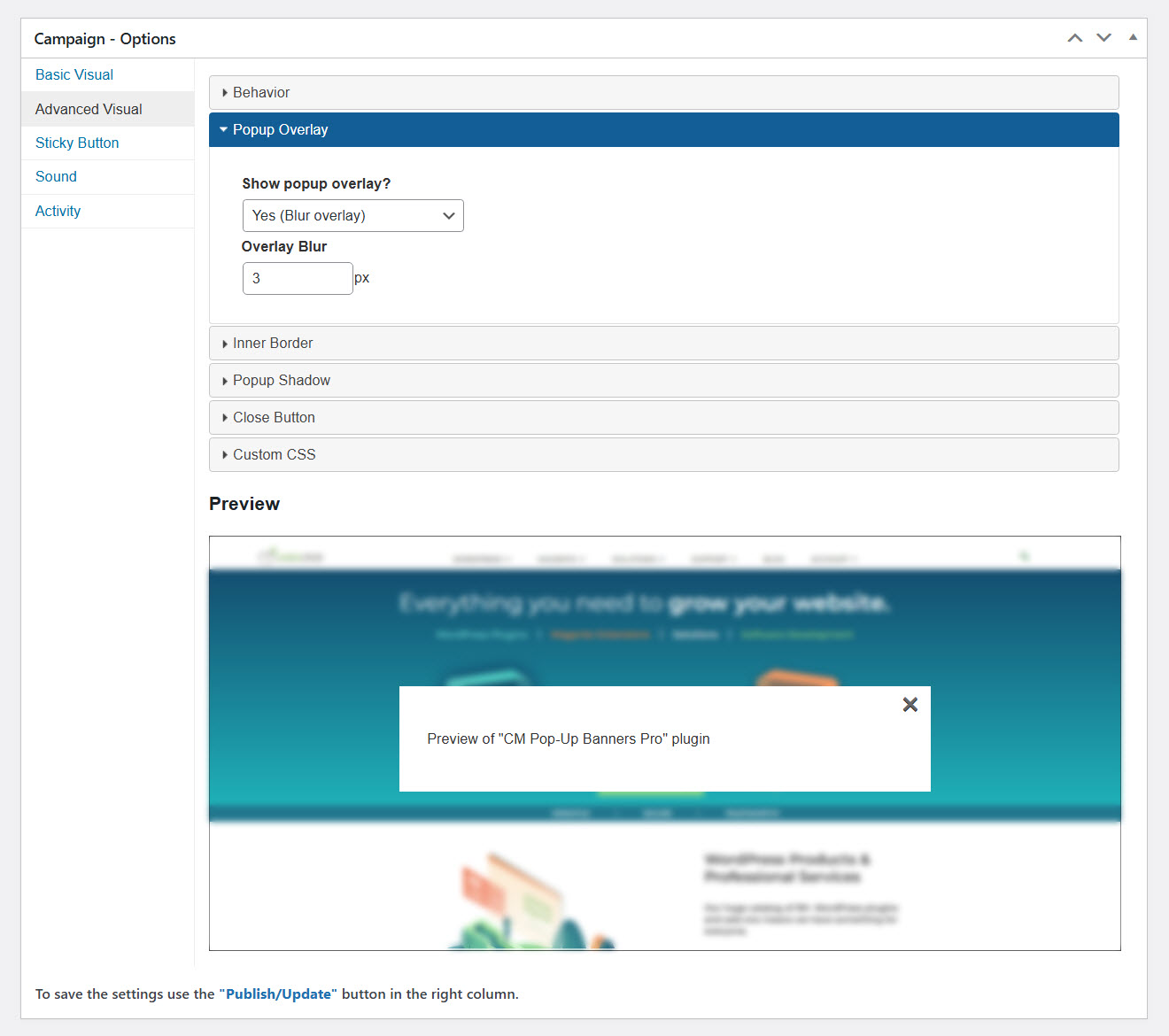The width and height of the screenshot is (1169, 1036).
Task: Click the Show popup overlay? label
Action: 316,183
